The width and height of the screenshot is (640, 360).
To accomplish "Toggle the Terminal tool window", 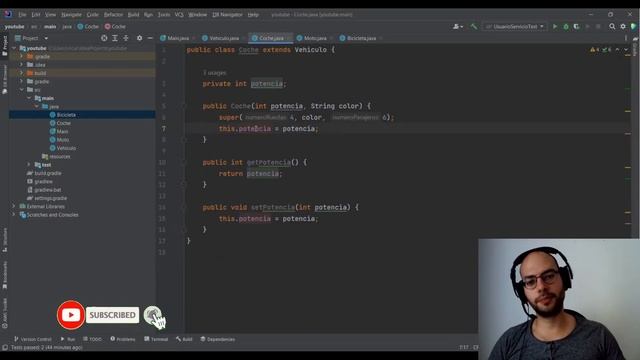I will point(156,339).
